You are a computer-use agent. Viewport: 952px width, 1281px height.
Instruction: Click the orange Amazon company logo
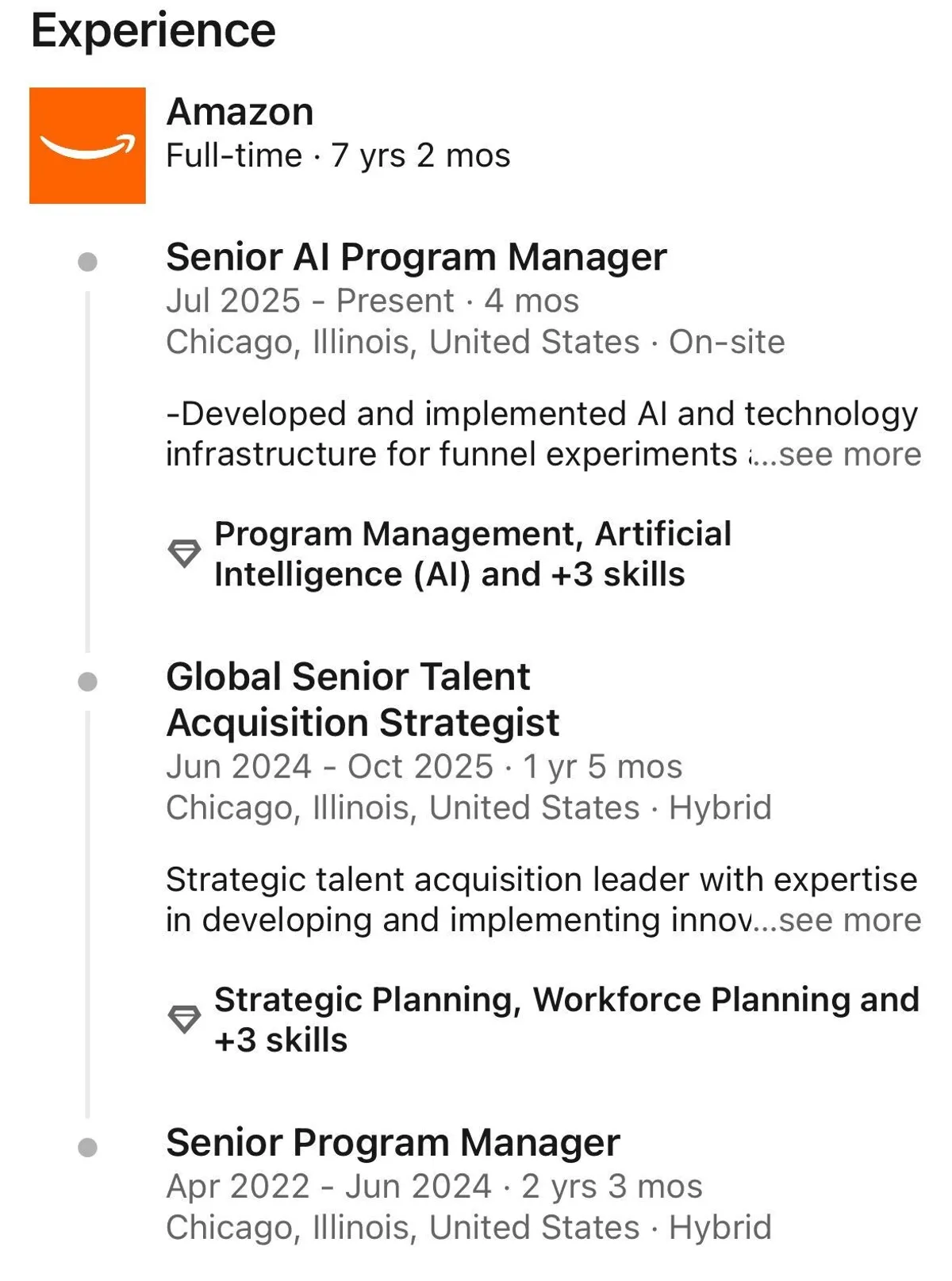pos(87,145)
